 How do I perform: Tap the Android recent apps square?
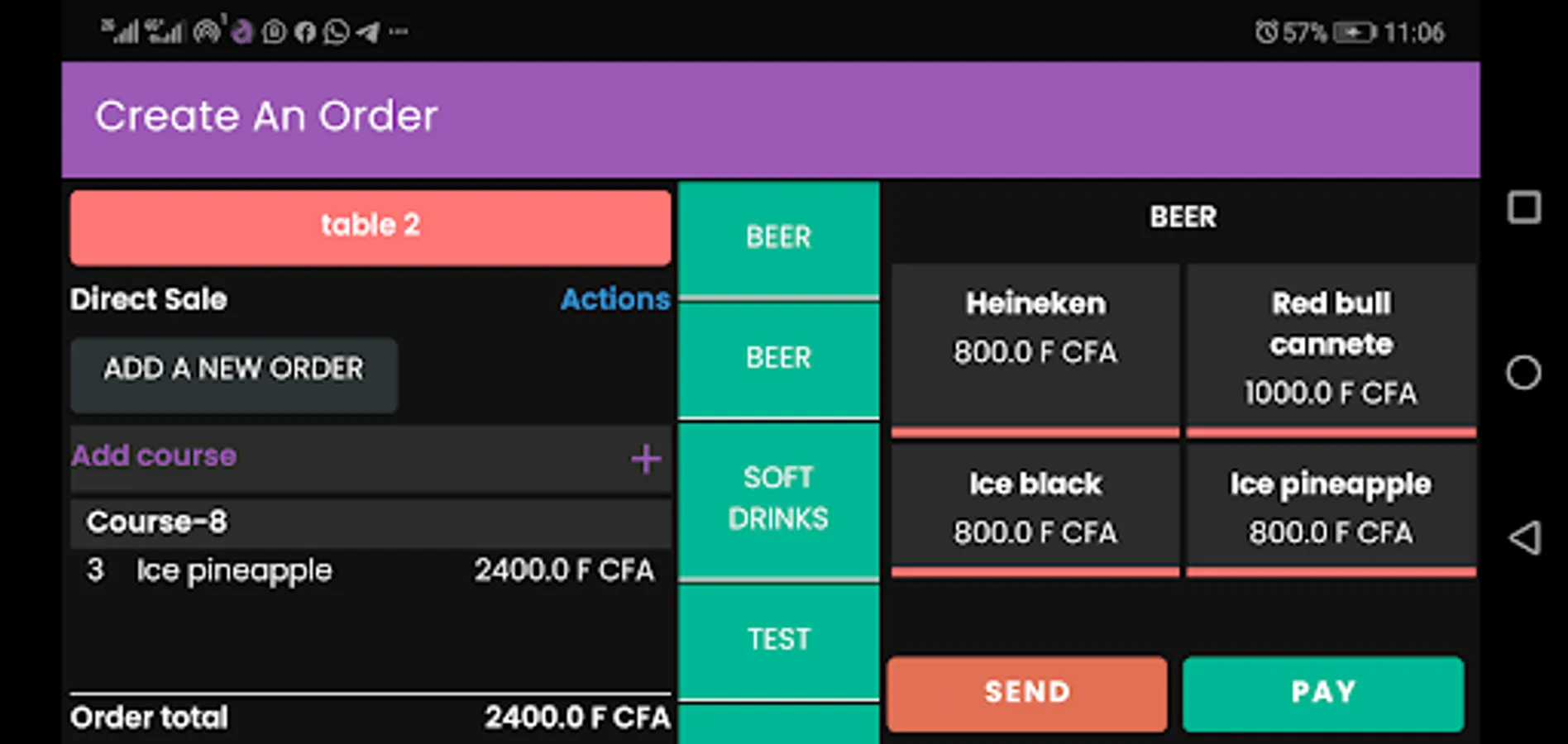coord(1523,207)
